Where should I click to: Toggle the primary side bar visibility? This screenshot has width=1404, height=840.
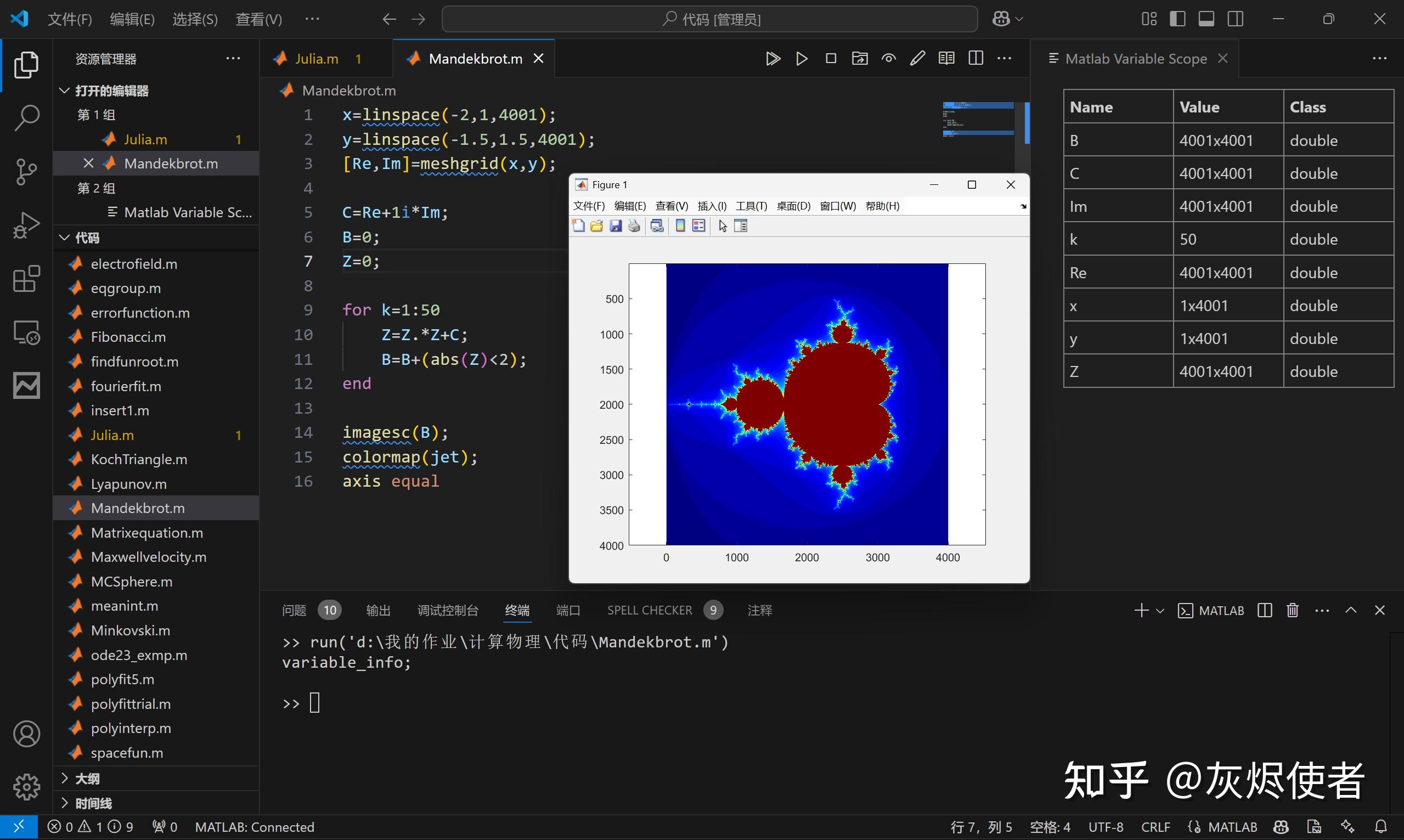point(1177,18)
